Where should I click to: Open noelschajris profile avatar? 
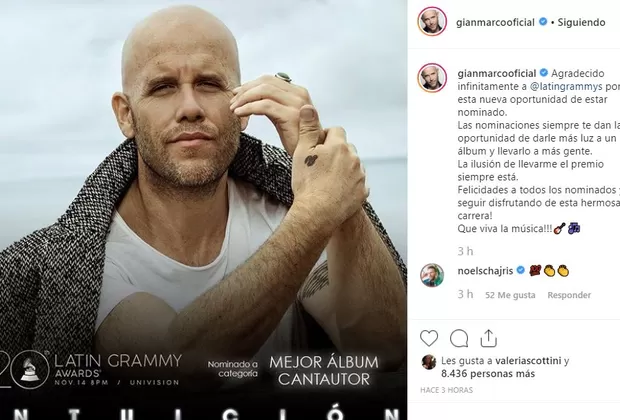pos(432,275)
